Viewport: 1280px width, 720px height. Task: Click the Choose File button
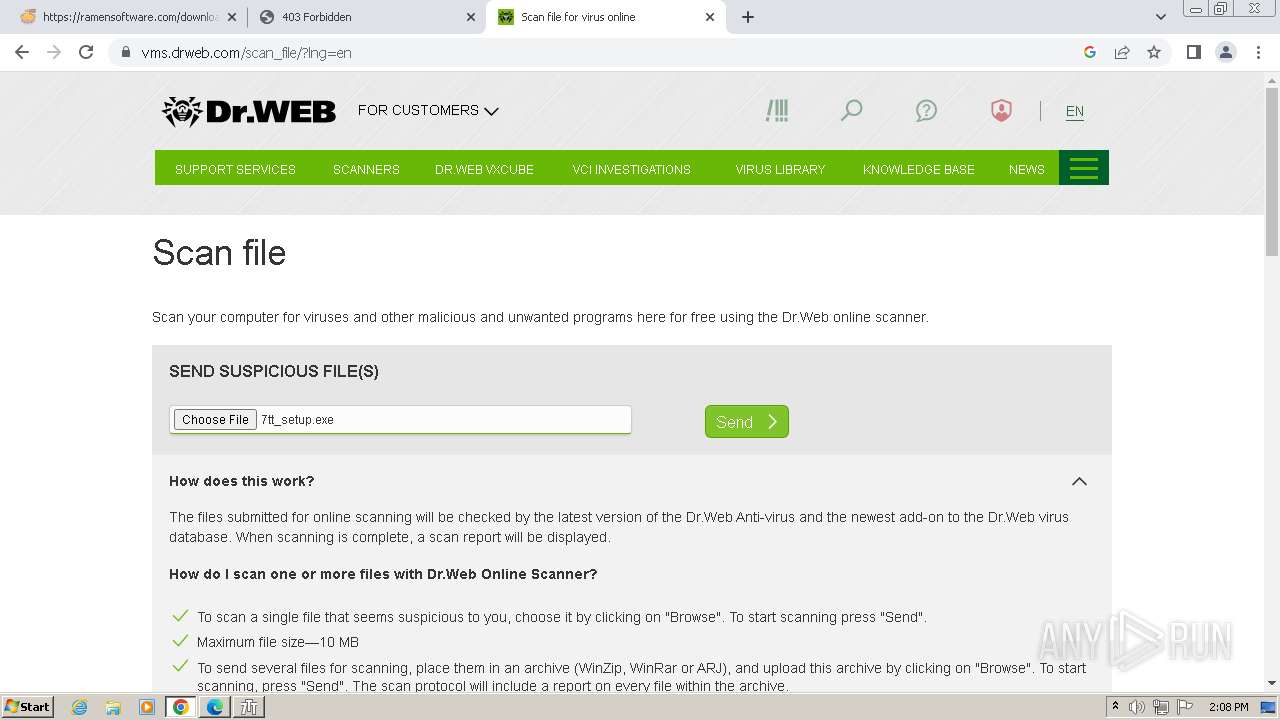(215, 420)
